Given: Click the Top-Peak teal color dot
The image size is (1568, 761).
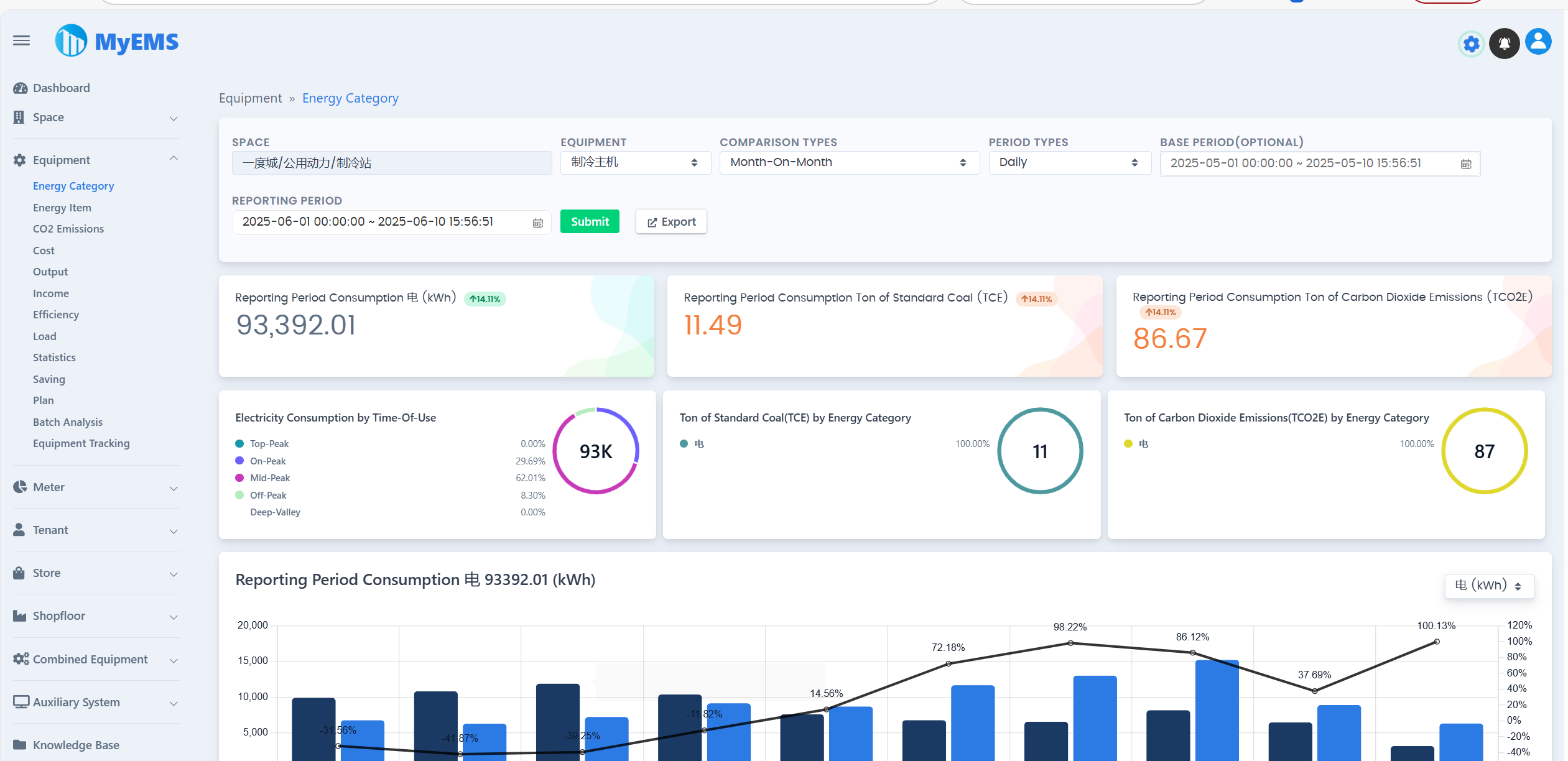Looking at the screenshot, I should (239, 444).
